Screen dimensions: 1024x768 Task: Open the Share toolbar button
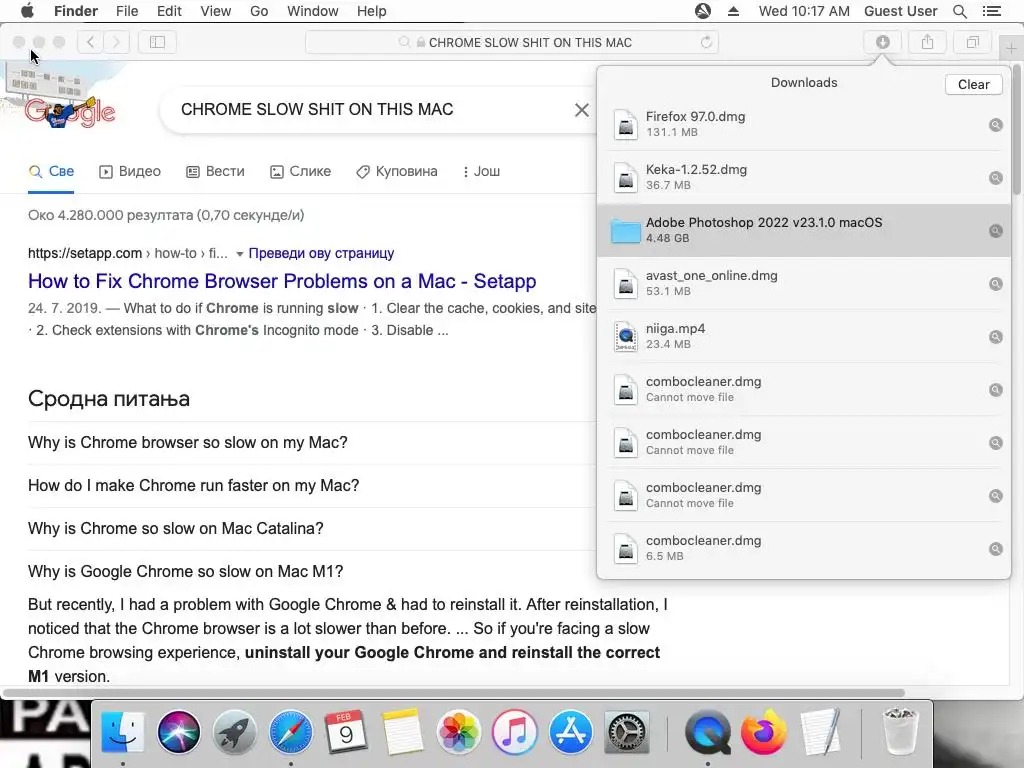pyautogui.click(x=927, y=42)
